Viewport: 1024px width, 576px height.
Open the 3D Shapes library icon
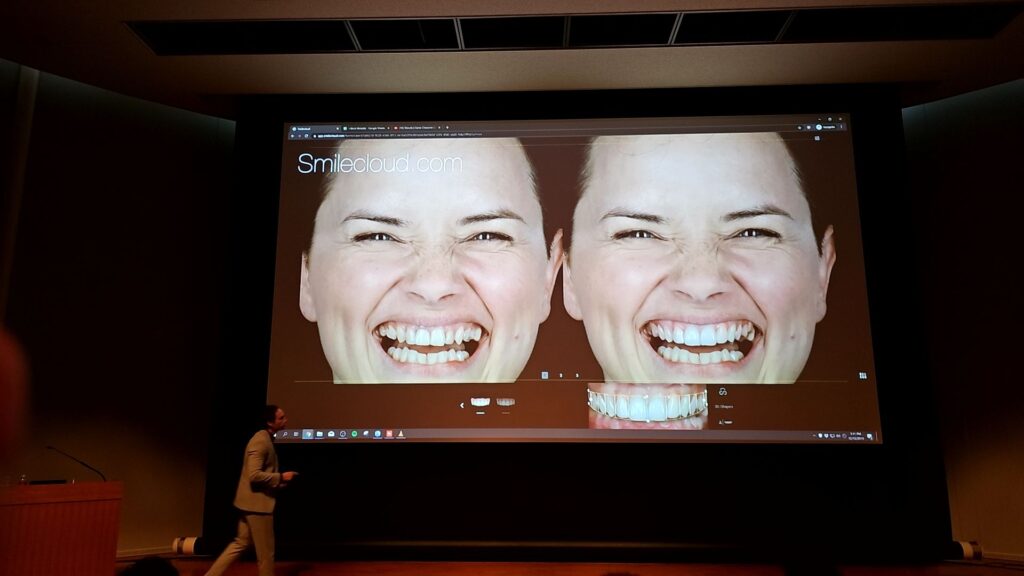point(722,392)
